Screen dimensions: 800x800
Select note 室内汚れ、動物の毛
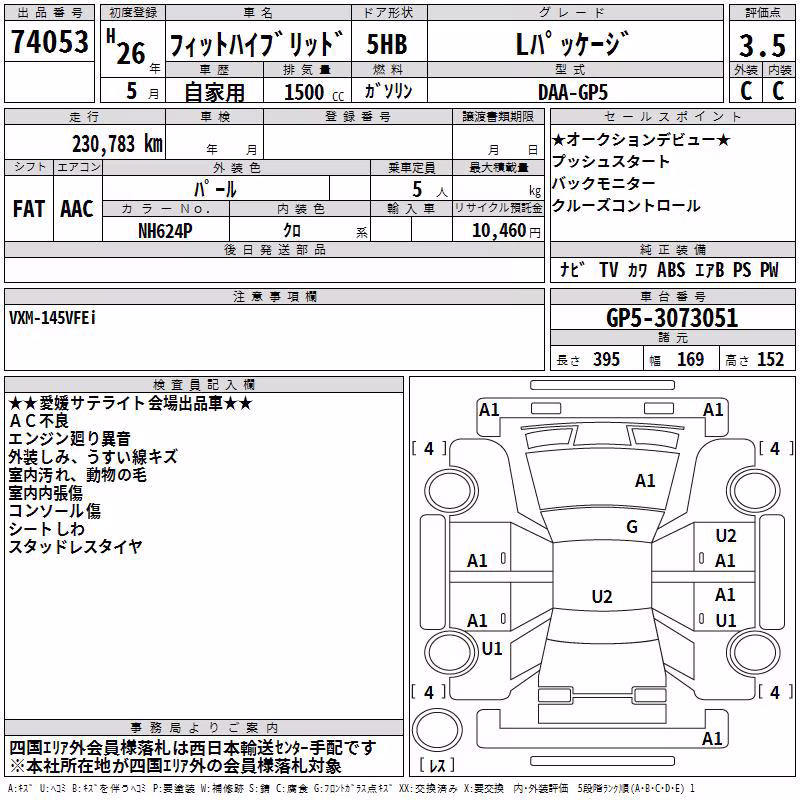click(x=78, y=475)
